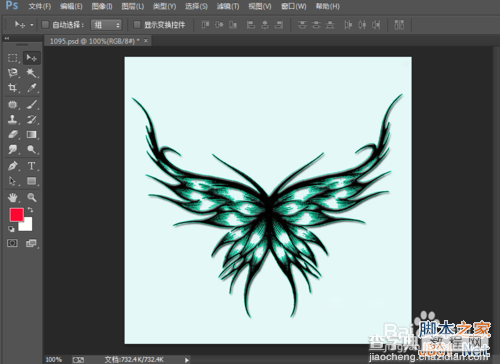This screenshot has width=500, height=364.
Task: Pick the Horizontal Type tool
Action: coord(32,166)
